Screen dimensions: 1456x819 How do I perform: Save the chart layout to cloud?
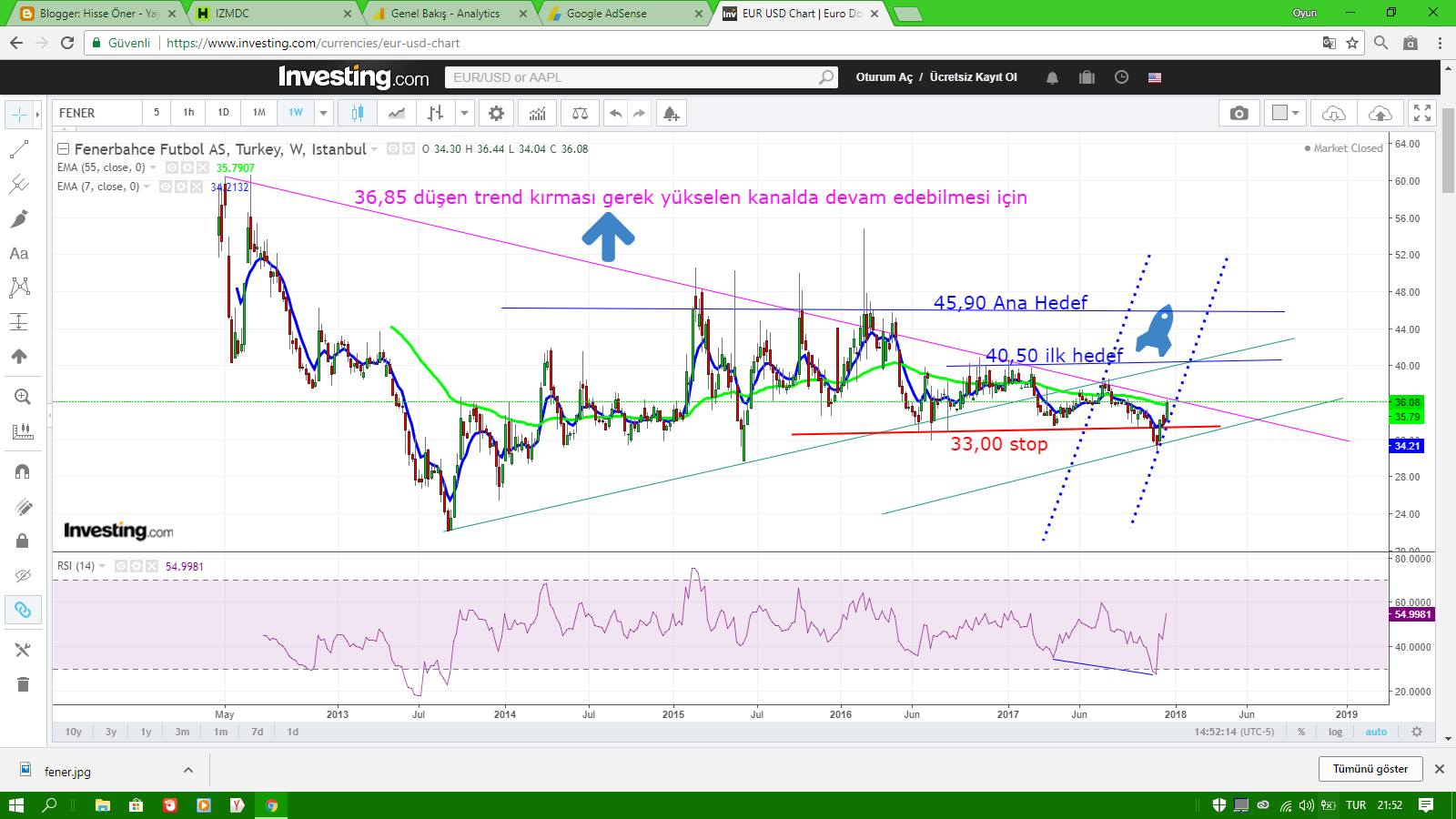pyautogui.click(x=1380, y=113)
